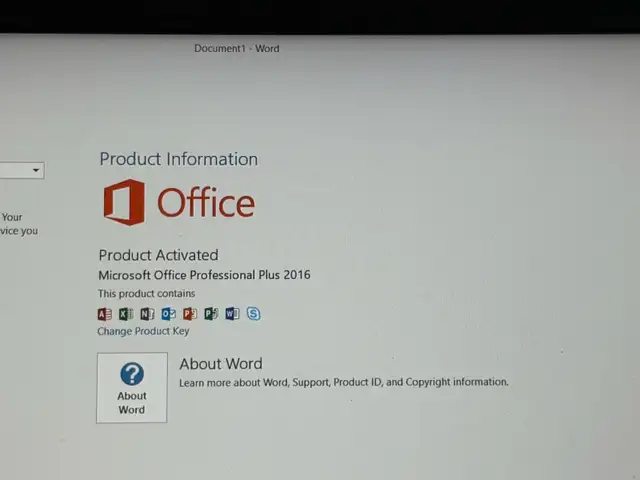640x480 pixels.
Task: Click the Excel app icon
Action: (126, 314)
